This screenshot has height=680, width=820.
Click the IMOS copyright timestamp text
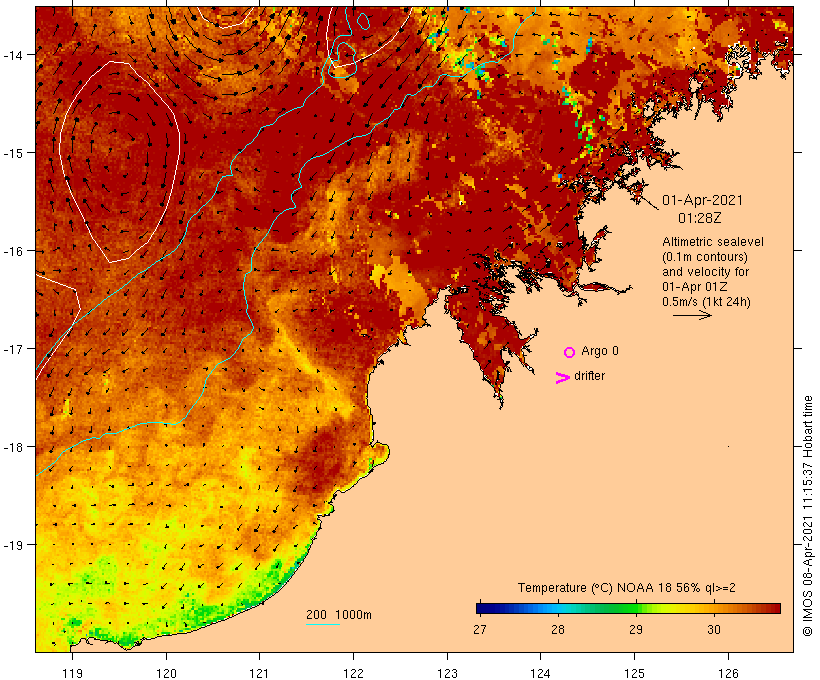[807, 515]
